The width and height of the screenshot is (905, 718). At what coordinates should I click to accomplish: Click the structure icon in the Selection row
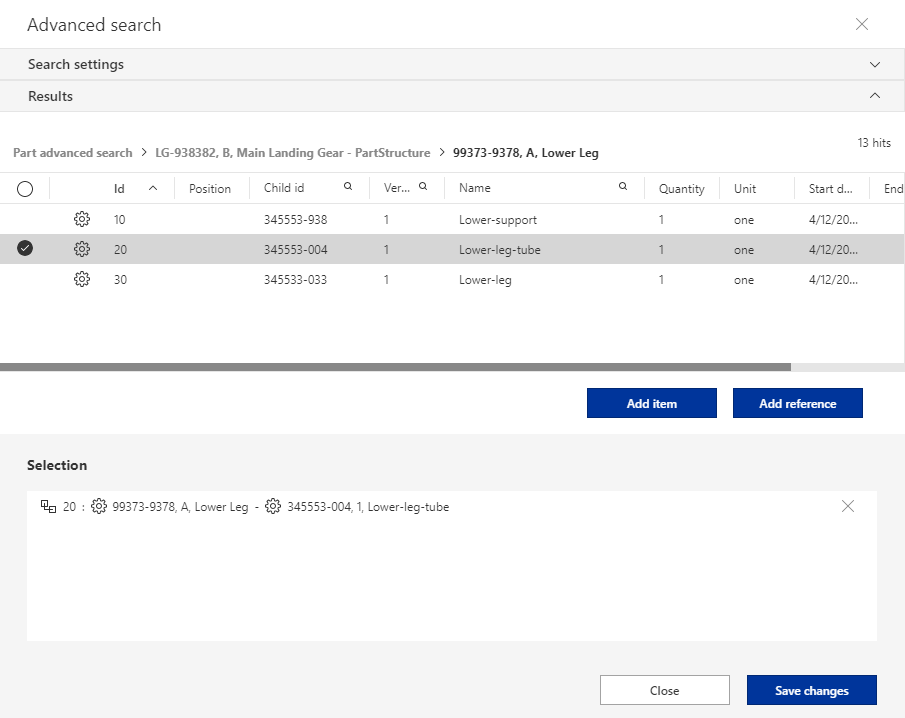click(49, 506)
